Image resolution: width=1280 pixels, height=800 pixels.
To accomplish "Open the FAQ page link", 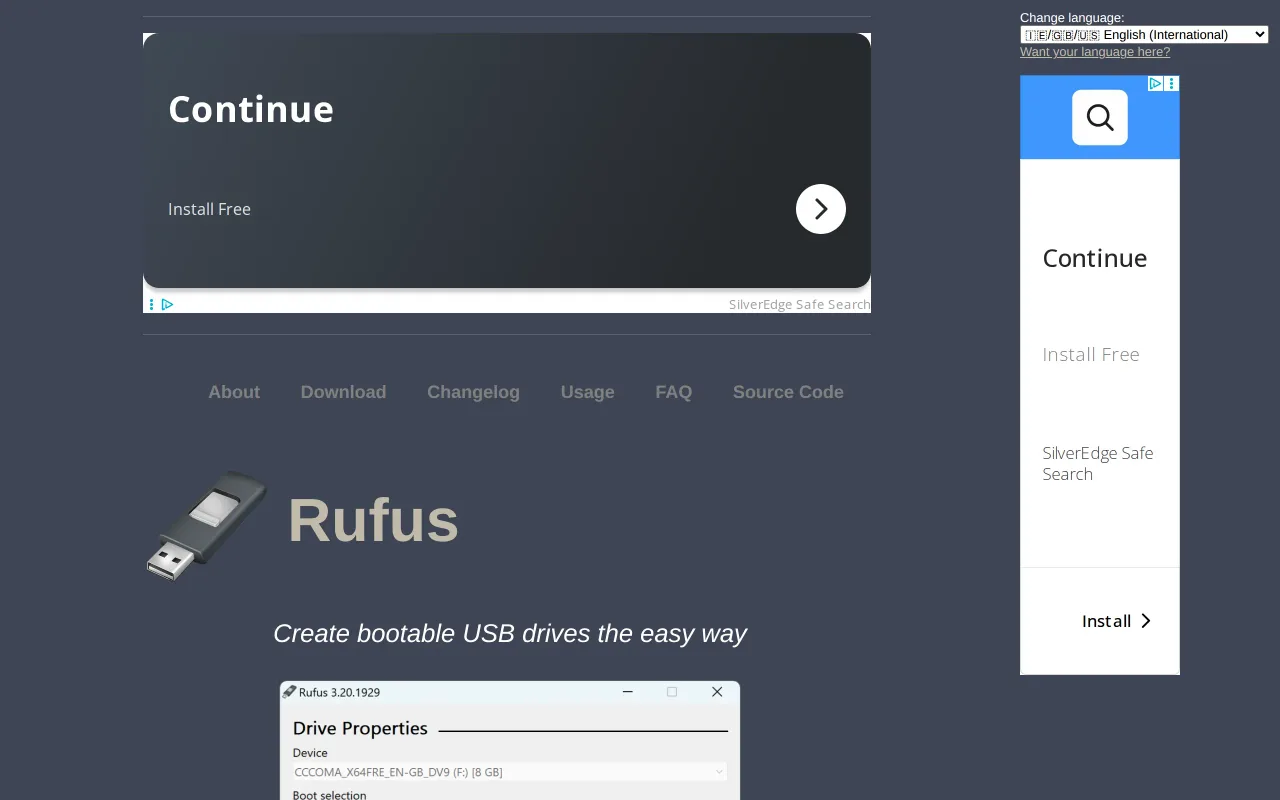I will [674, 392].
